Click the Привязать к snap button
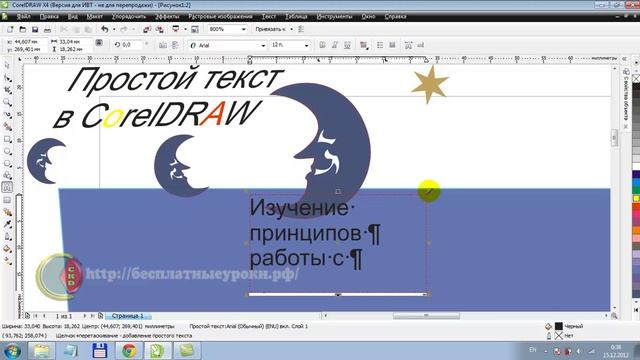 [x=270, y=29]
